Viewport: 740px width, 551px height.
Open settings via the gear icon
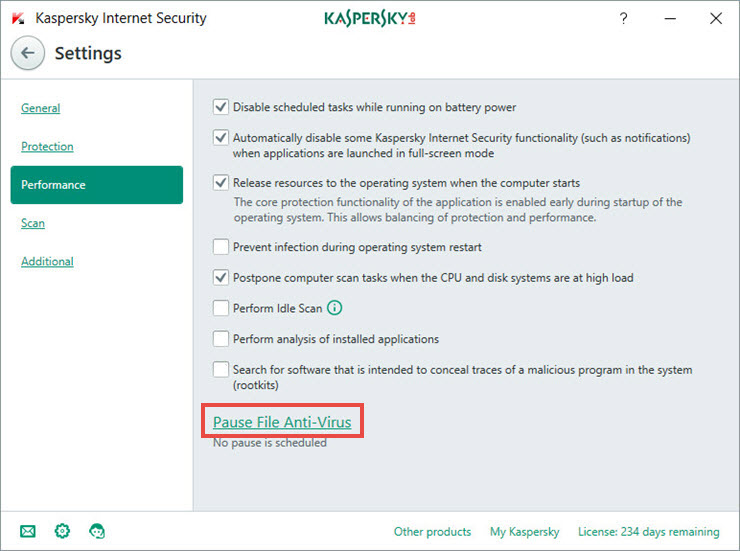coord(62,531)
